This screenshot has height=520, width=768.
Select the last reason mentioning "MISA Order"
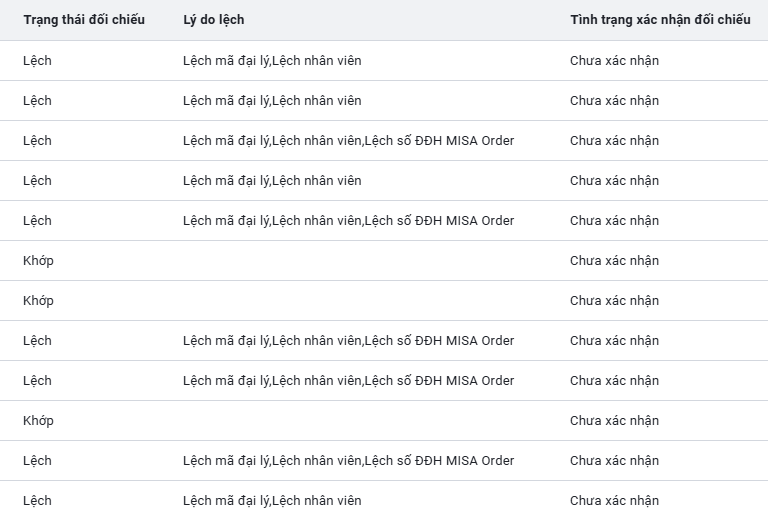click(348, 460)
